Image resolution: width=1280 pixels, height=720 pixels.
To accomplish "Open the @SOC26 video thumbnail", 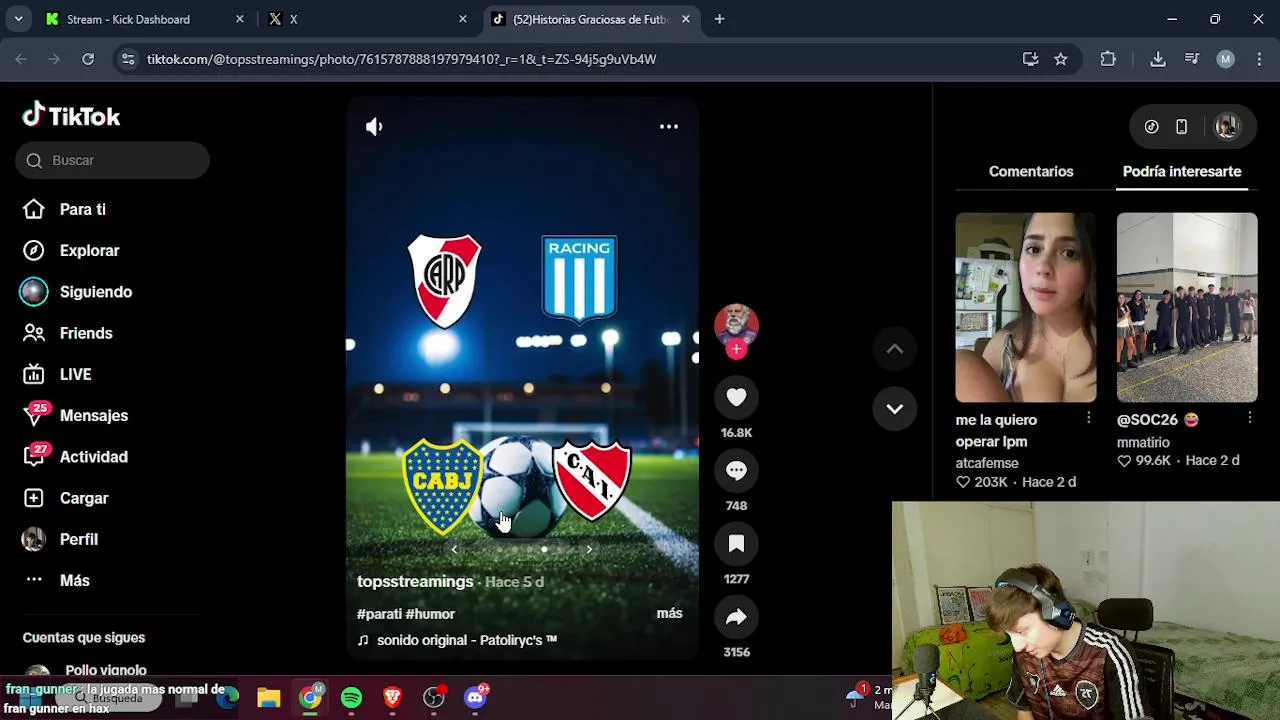I will point(1187,307).
